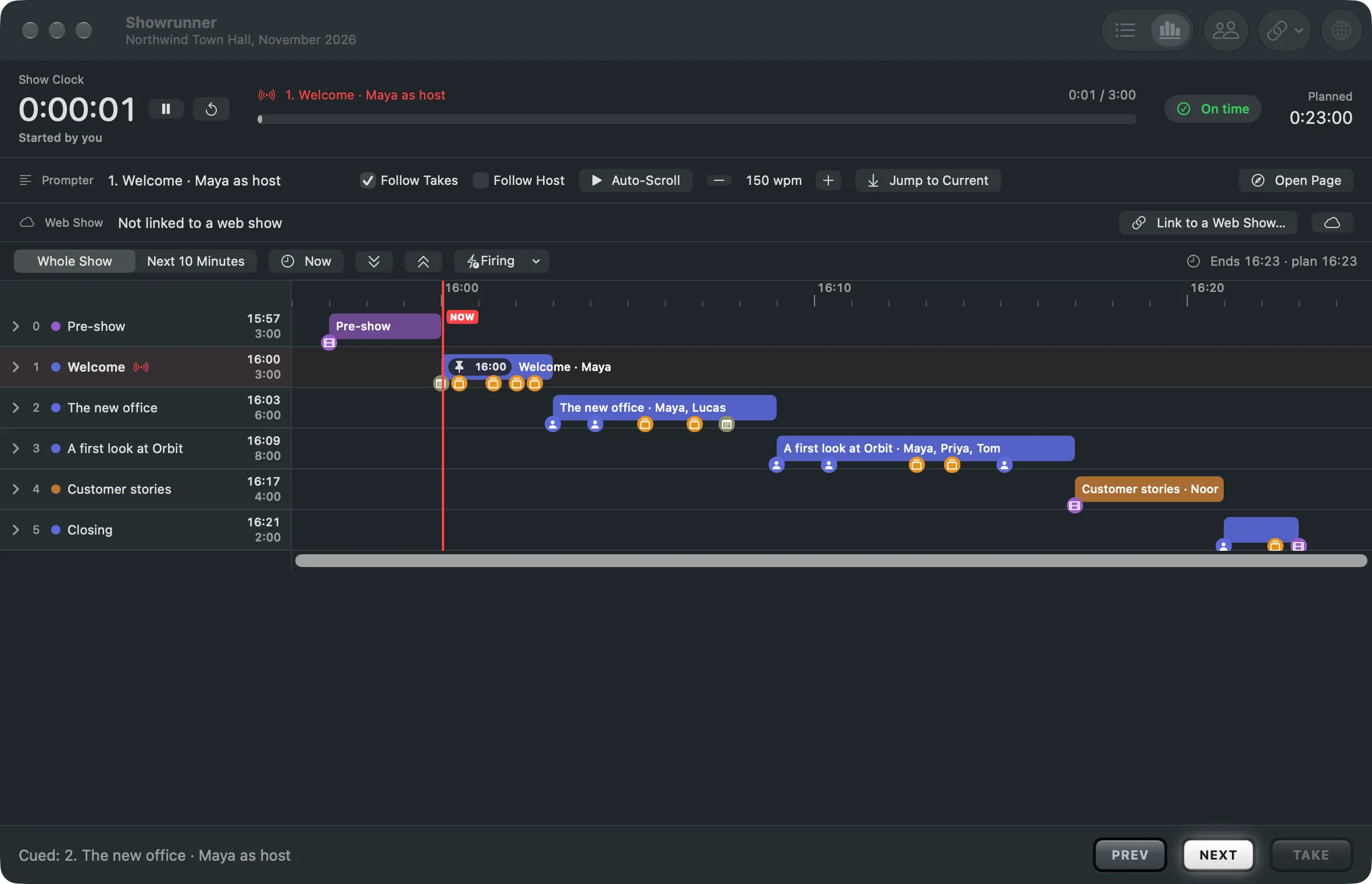
Task: Select the Next 10 Minutes tab
Action: point(196,261)
